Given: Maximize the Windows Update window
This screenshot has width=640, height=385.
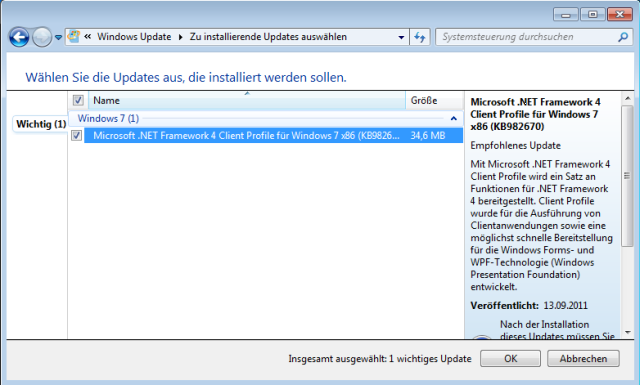Looking at the screenshot, I should coord(593,15).
